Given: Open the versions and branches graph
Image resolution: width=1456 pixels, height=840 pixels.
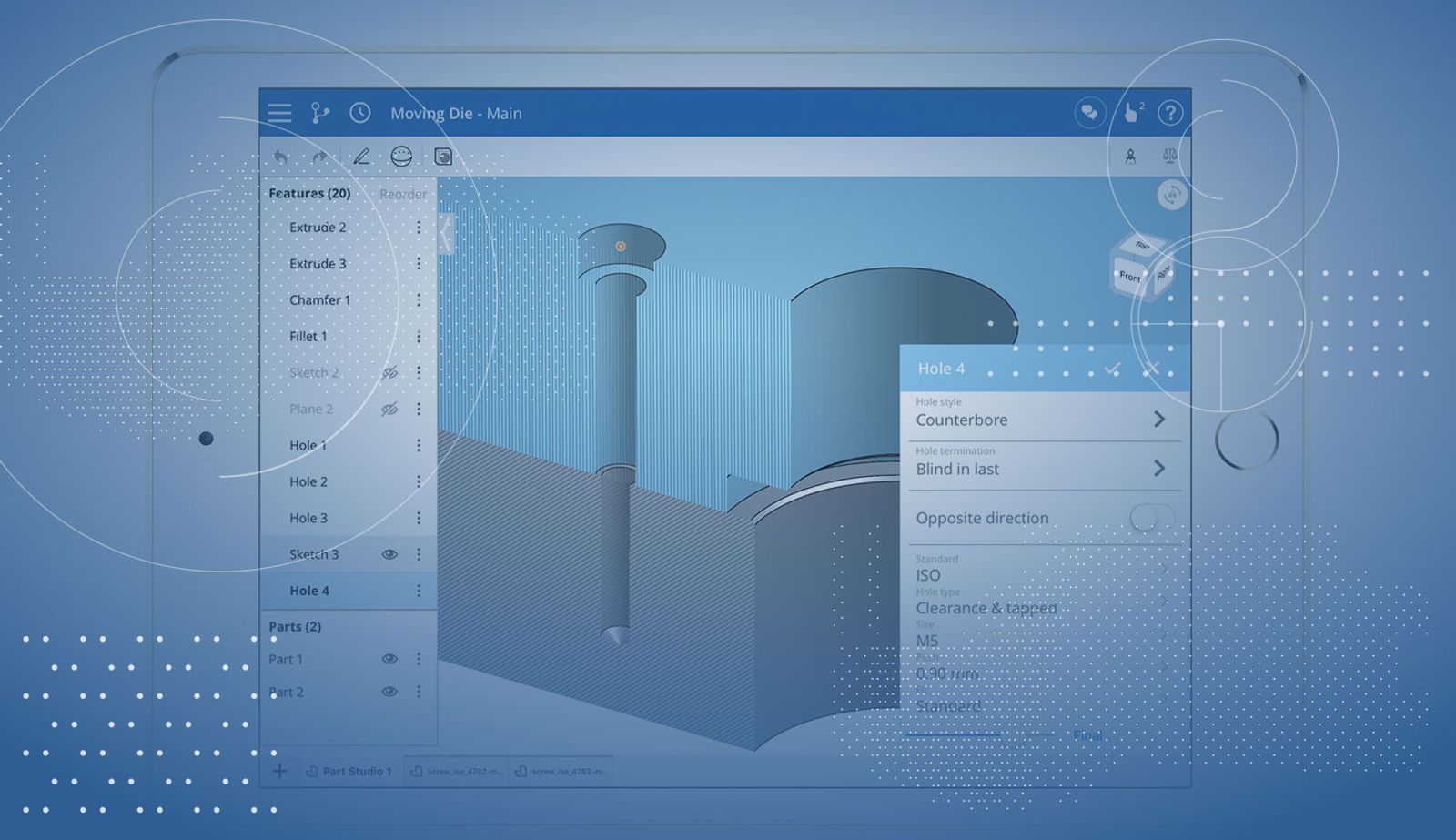Looking at the screenshot, I should 319,113.
